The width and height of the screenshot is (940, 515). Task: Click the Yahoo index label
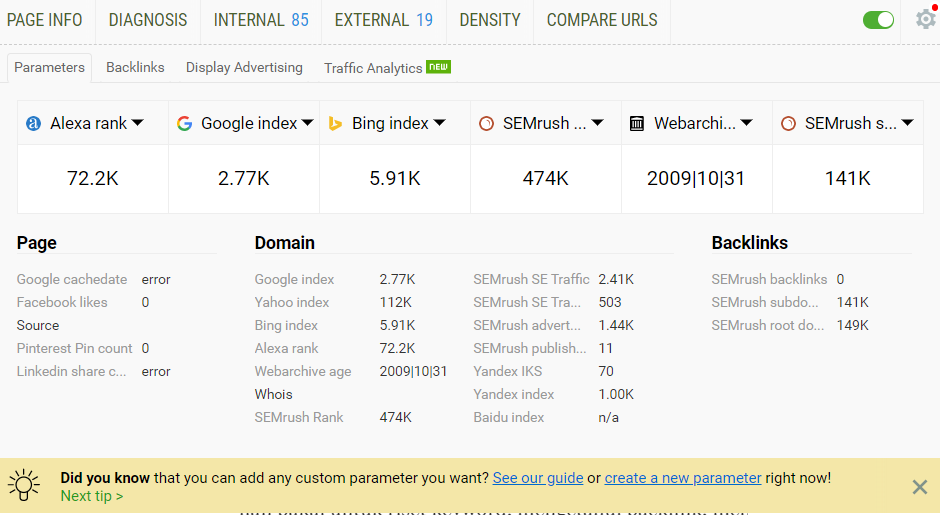(291, 302)
